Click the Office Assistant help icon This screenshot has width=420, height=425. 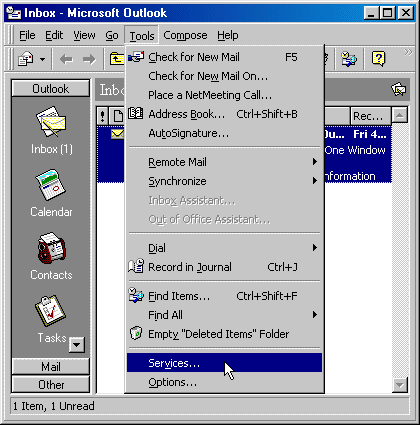378,59
